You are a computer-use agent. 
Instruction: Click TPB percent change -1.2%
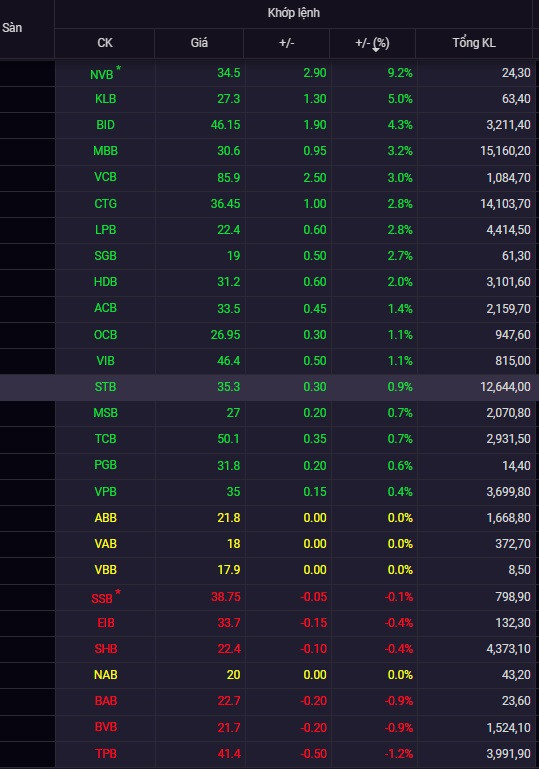pos(399,753)
